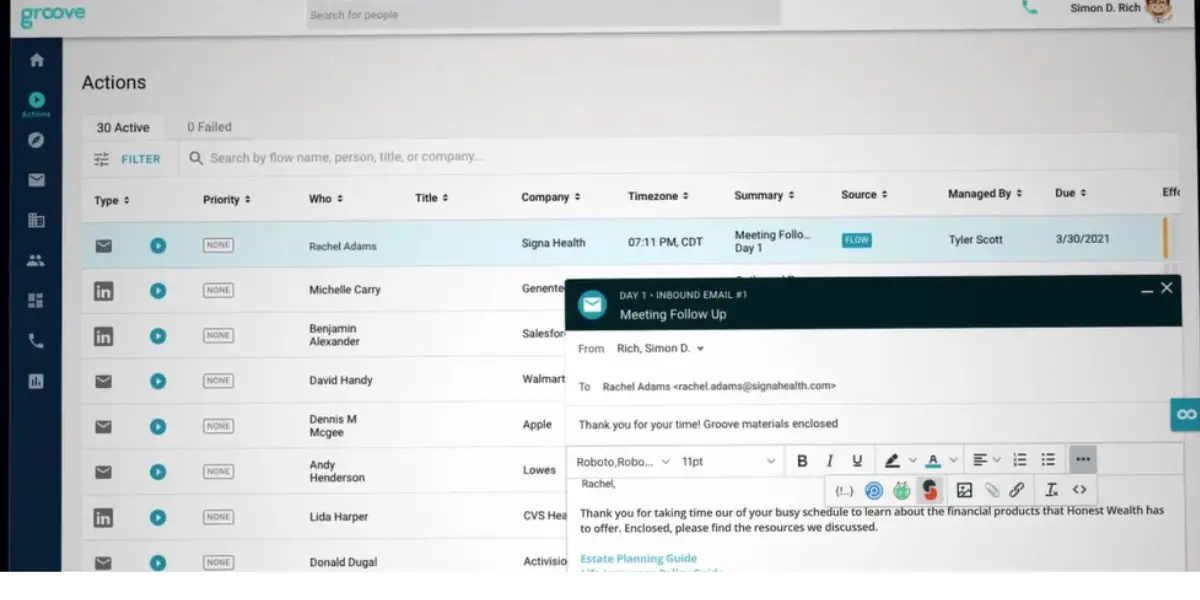Open the phone icon in the sidebar
Image resolution: width=1200 pixels, height=600 pixels.
pyautogui.click(x=37, y=341)
